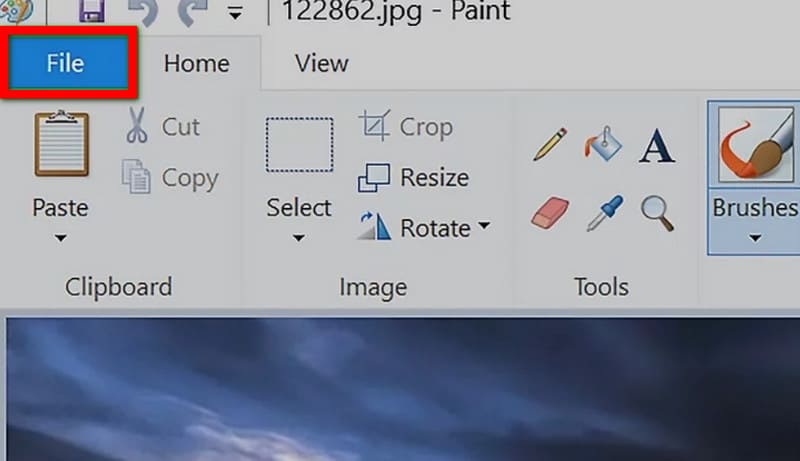Click the Paste clipboard icon
Viewport: 800px width, 461px height.
pos(62,144)
